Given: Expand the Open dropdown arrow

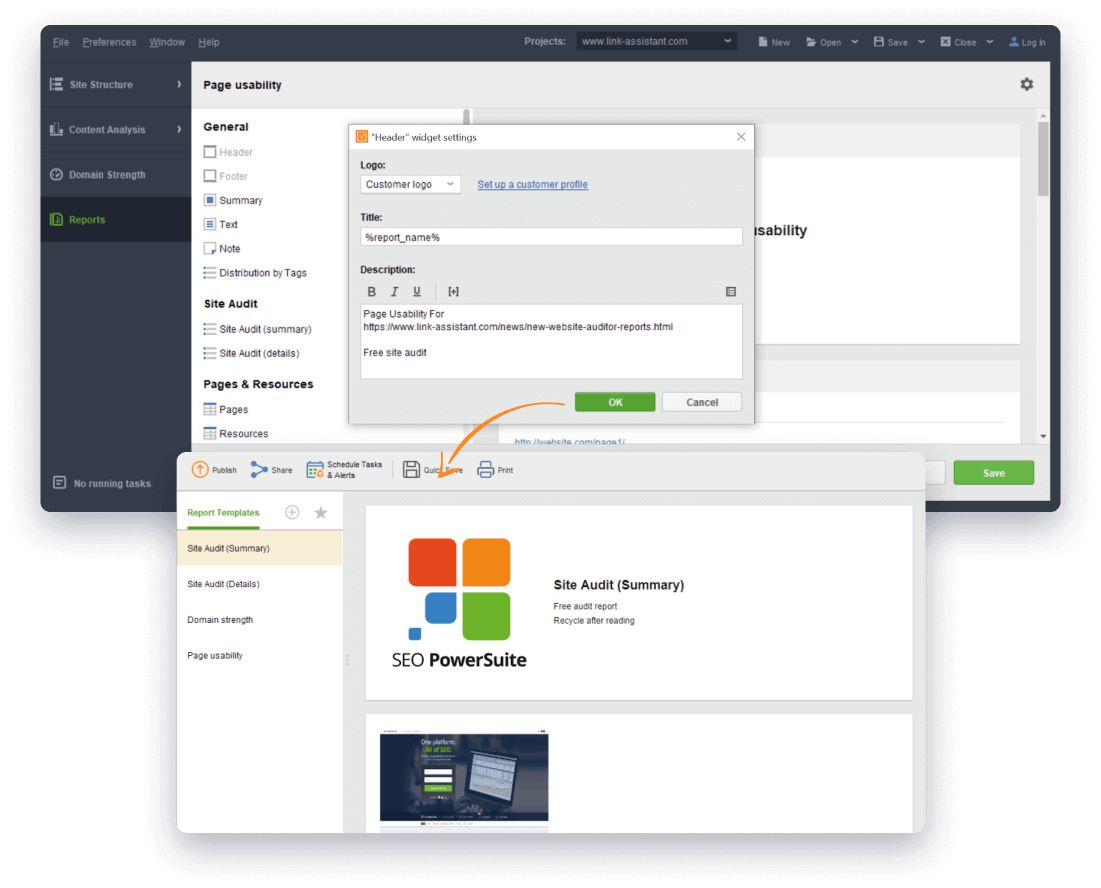Looking at the screenshot, I should 855,42.
